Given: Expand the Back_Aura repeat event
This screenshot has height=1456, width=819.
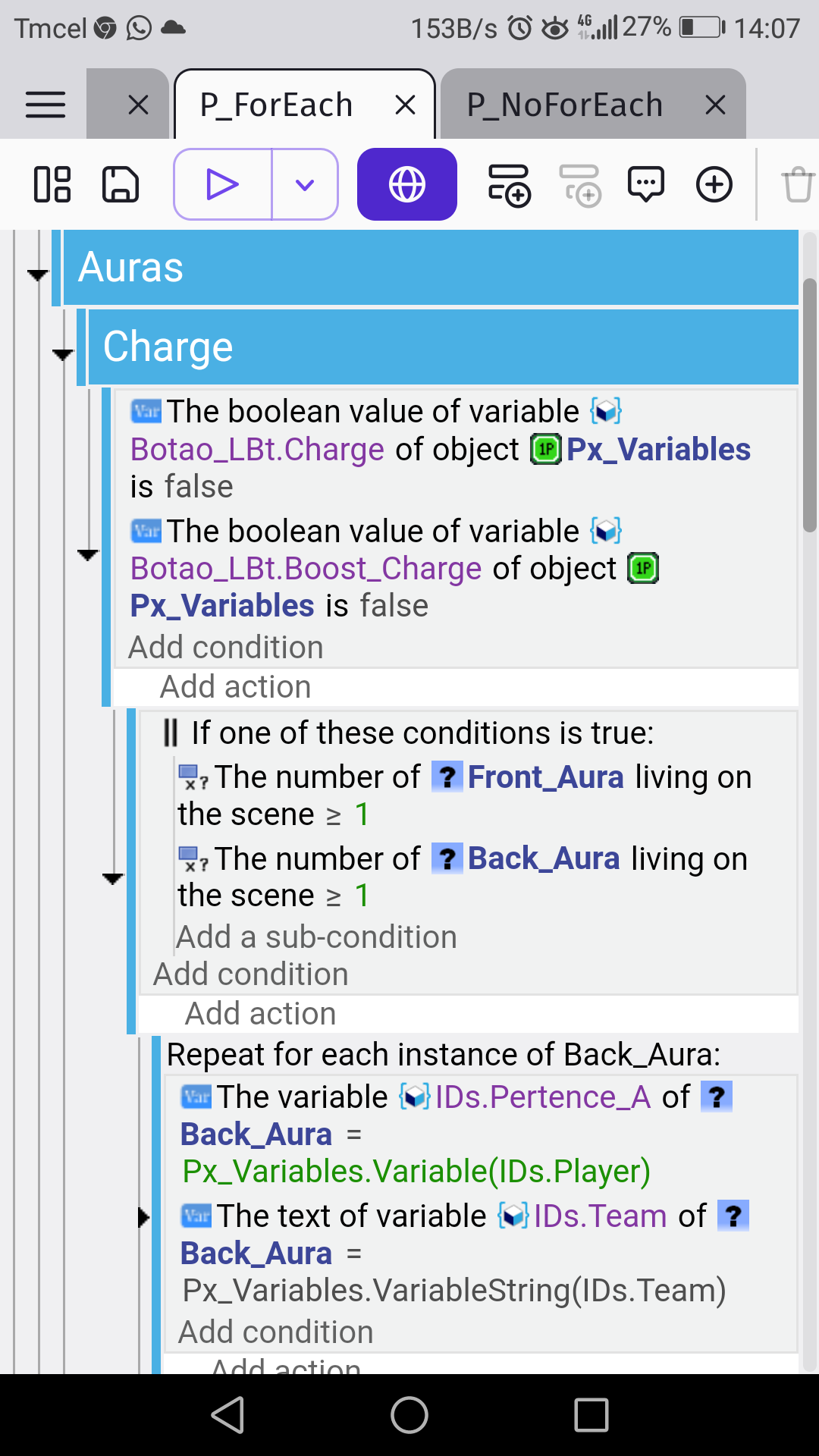Looking at the screenshot, I should point(143,1218).
